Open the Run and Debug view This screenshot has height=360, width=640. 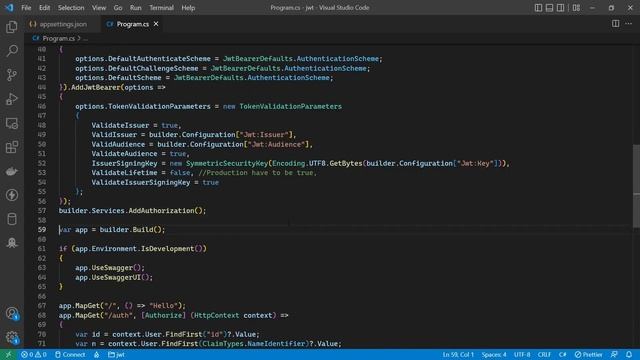tap(12, 99)
